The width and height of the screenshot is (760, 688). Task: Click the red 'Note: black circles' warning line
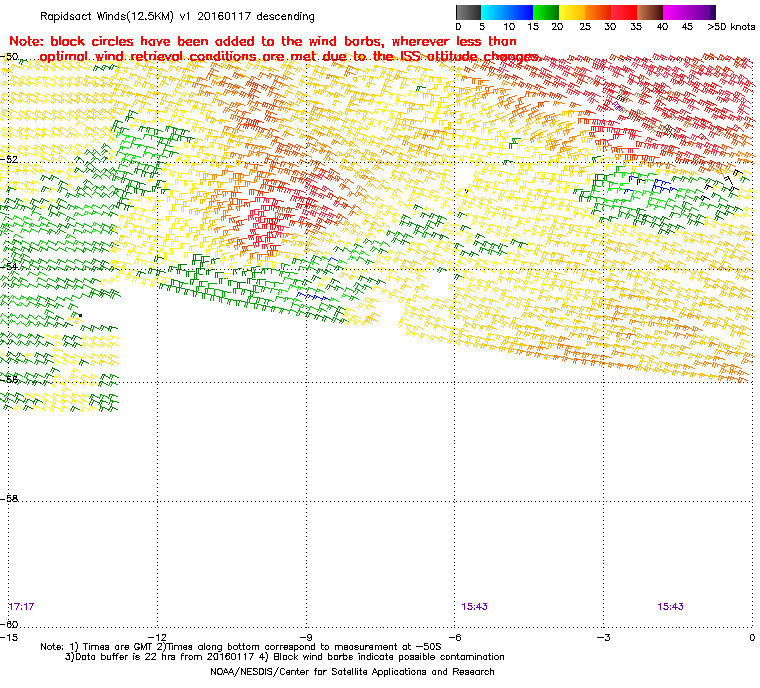(x=263, y=41)
